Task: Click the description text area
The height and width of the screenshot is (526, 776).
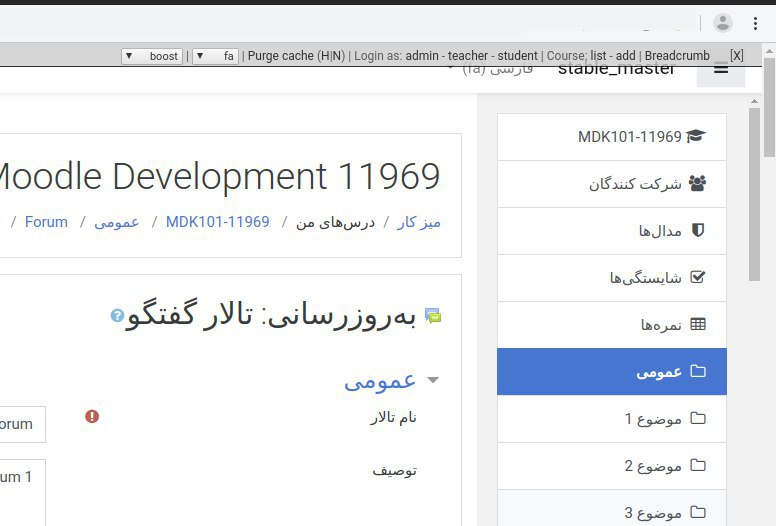Action: [x=23, y=492]
